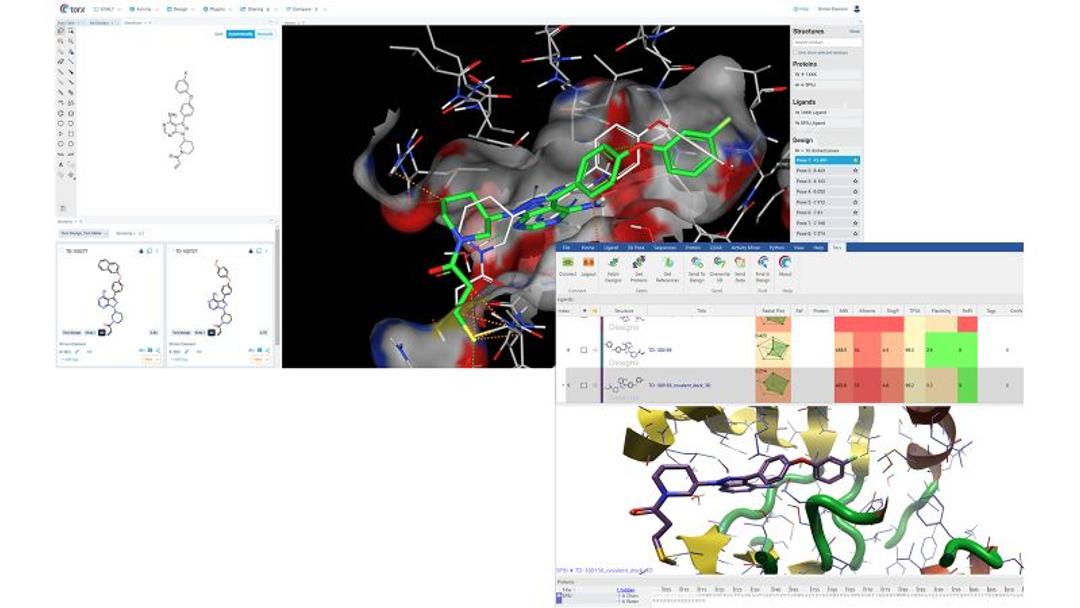Toggle the star icon on Pose 8

(x=855, y=234)
